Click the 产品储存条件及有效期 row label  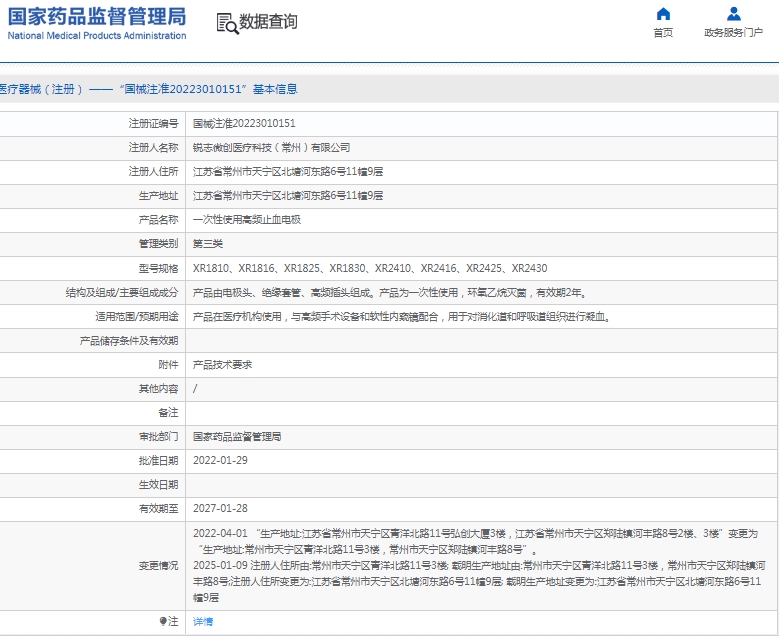click(129, 341)
